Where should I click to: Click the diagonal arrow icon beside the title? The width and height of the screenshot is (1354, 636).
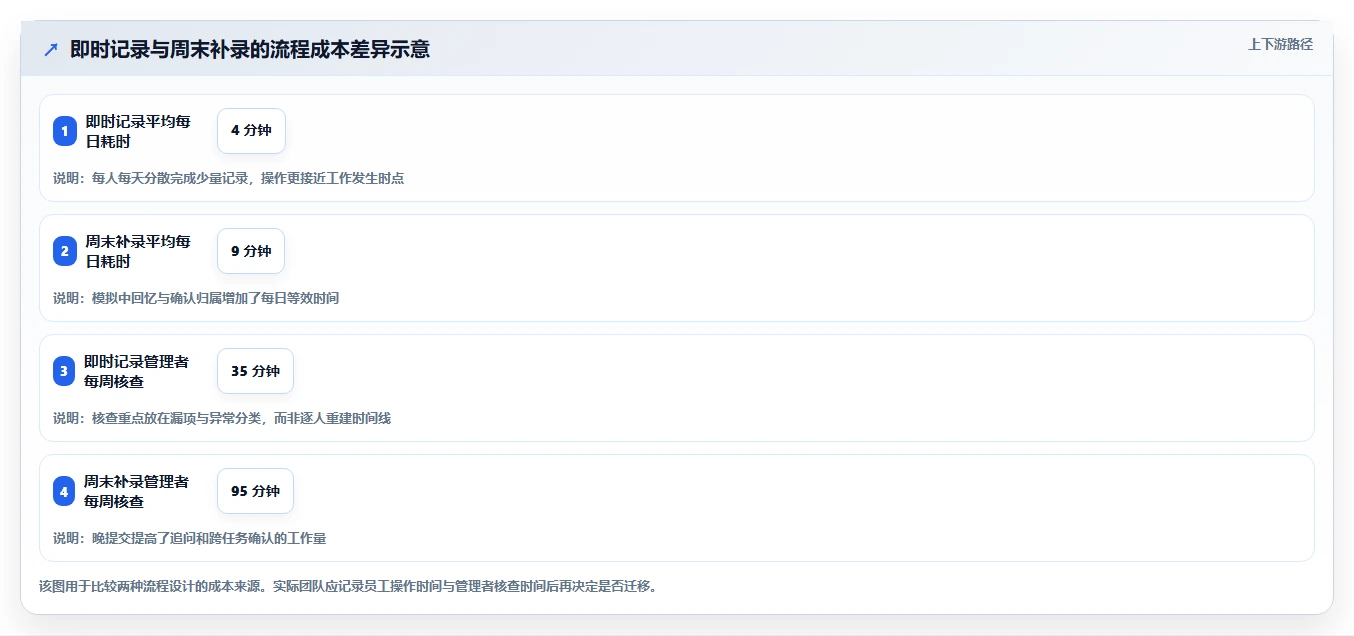51,49
